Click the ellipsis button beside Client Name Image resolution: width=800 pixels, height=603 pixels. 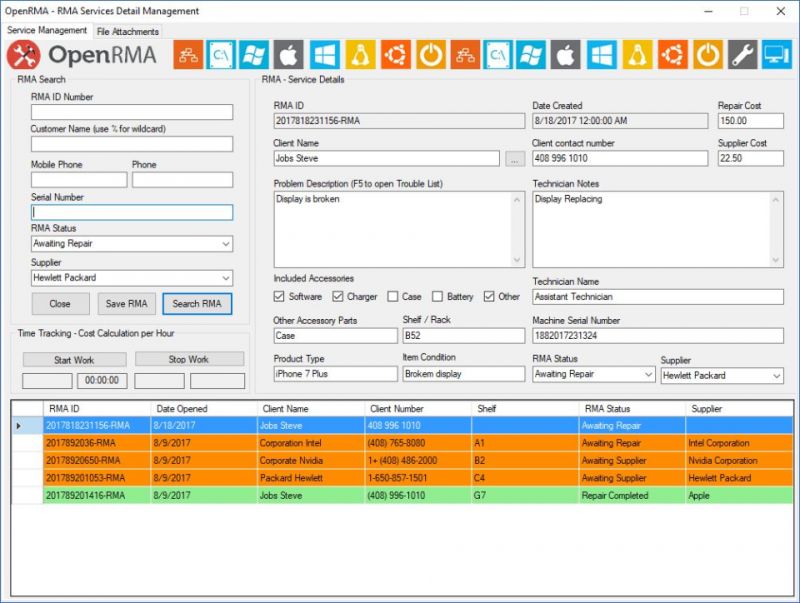(x=515, y=159)
